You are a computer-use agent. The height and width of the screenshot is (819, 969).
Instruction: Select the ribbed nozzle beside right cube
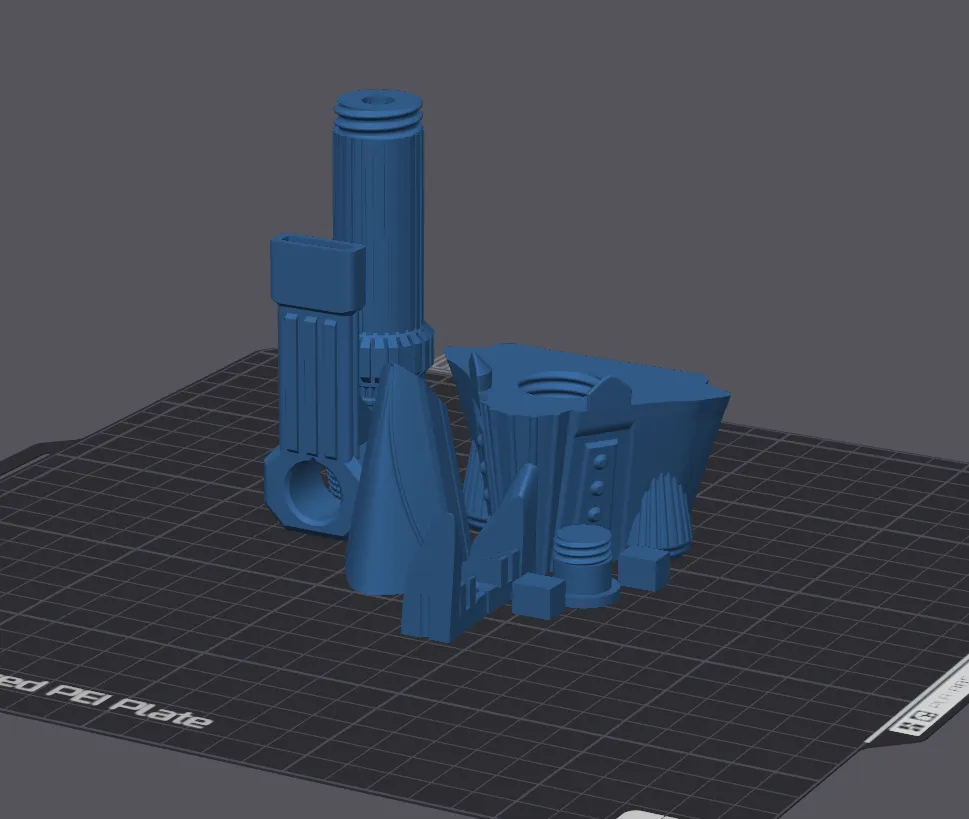click(664, 513)
